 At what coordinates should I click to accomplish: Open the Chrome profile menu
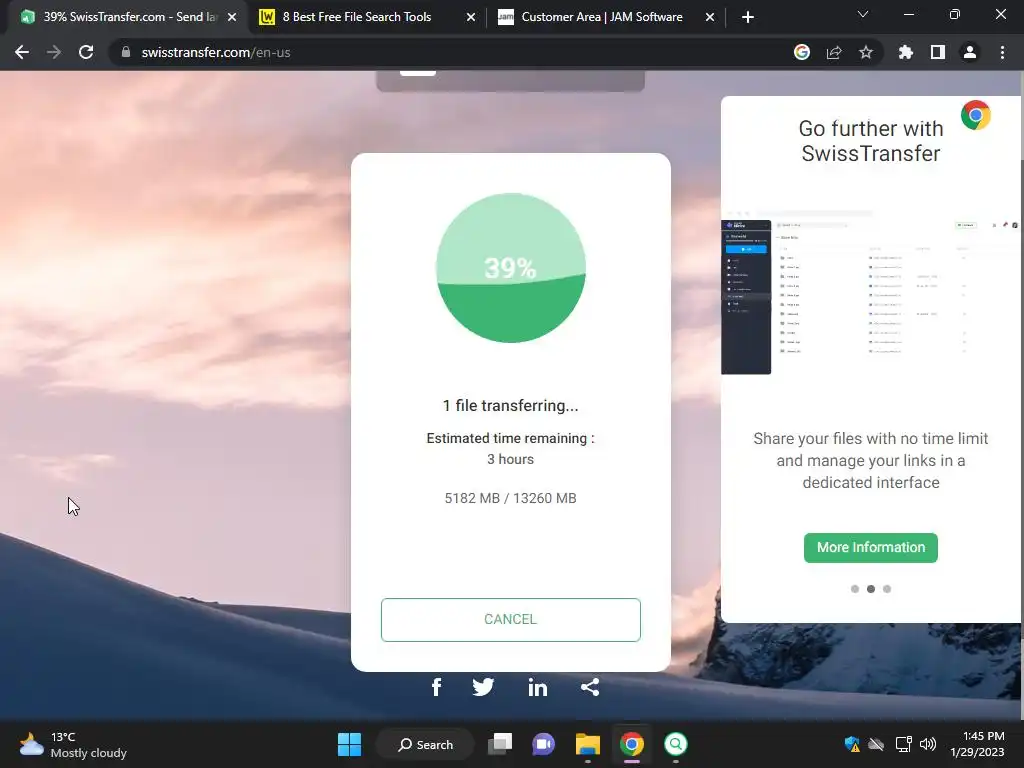970,52
